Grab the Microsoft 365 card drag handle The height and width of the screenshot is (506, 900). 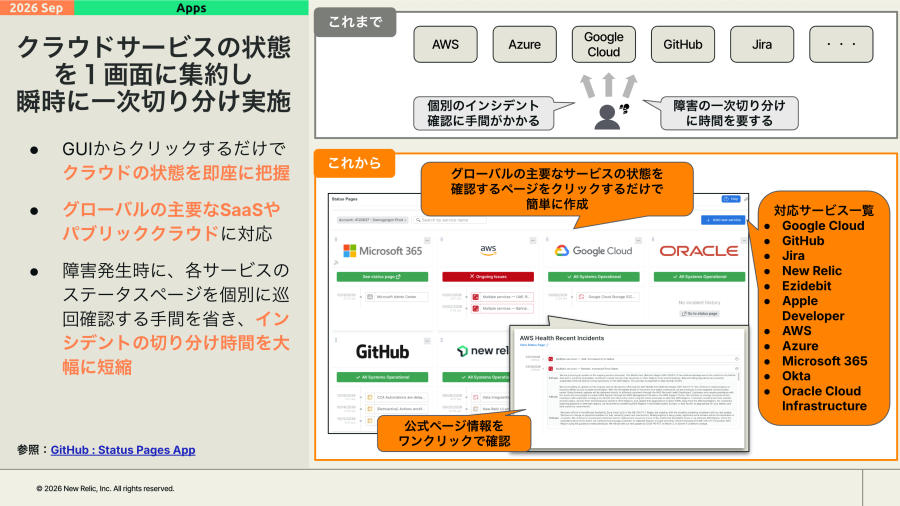(336, 239)
